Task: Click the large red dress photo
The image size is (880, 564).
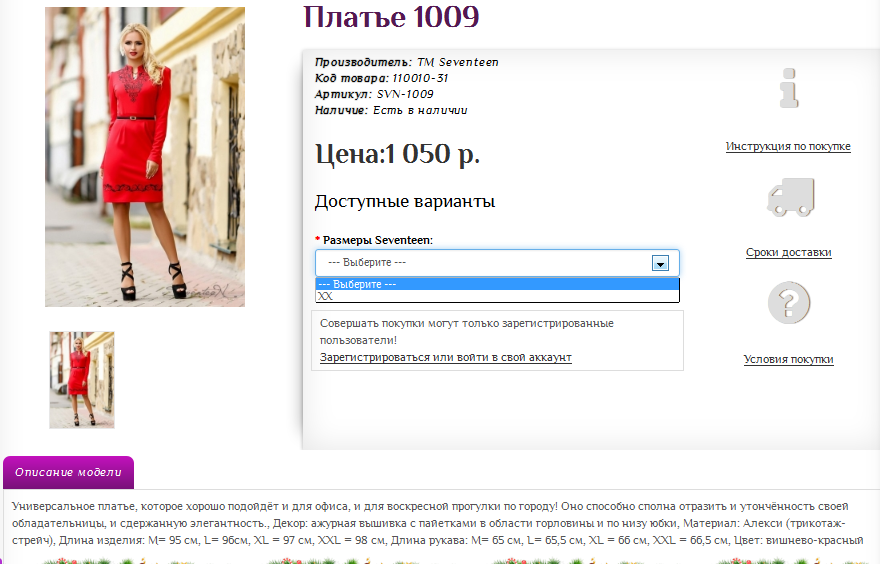Action: pos(145,157)
